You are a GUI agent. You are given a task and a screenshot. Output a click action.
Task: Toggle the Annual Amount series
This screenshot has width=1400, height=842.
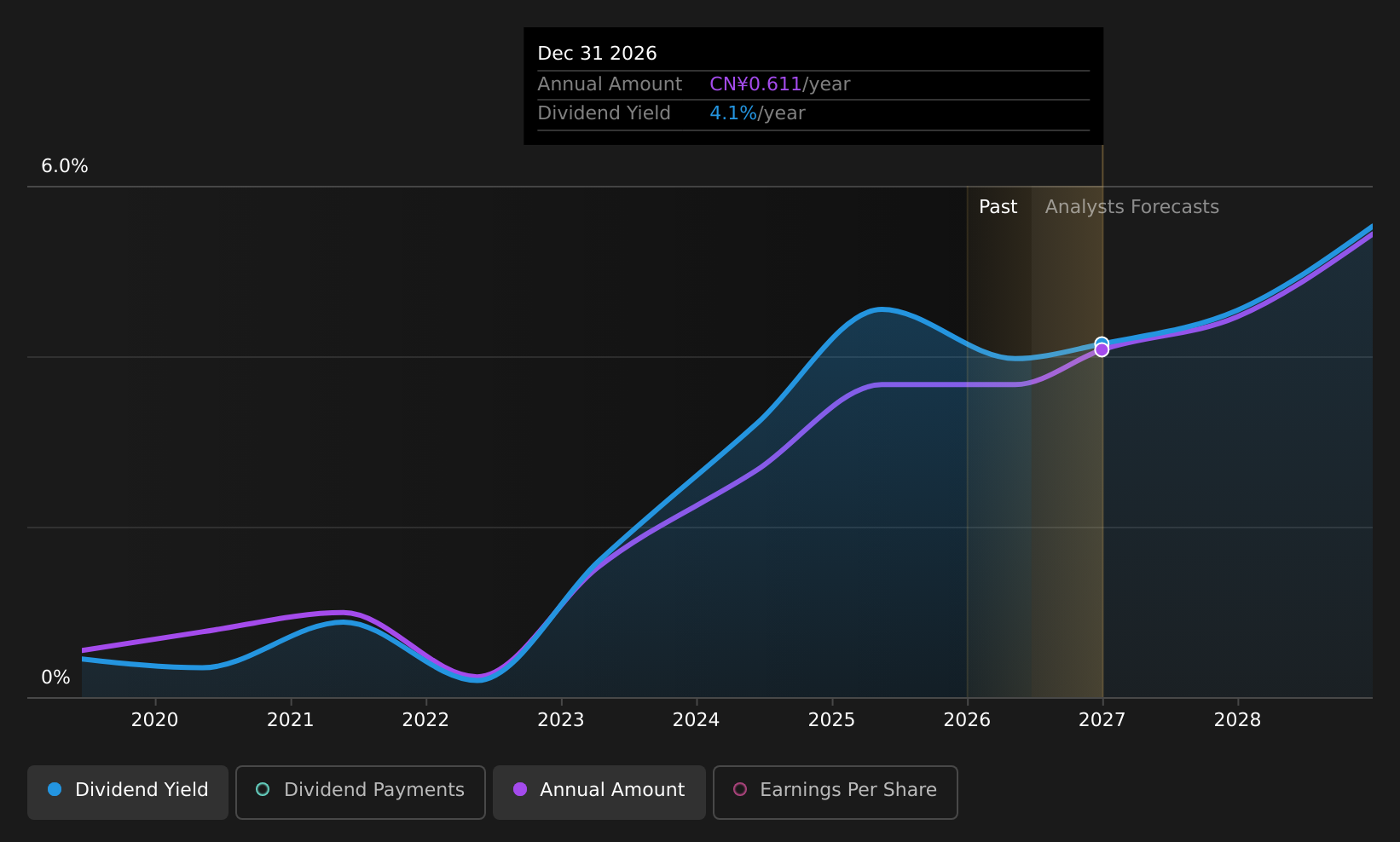[x=599, y=792]
